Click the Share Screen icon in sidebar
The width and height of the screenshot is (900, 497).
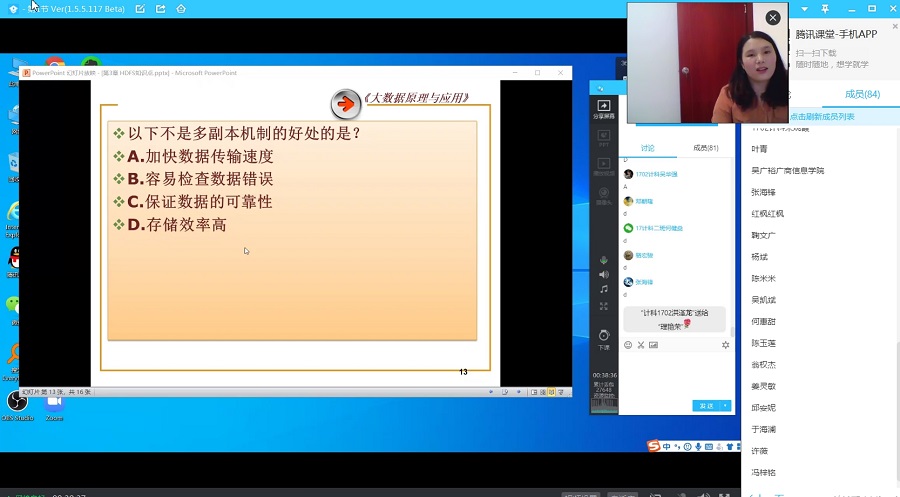pos(603,108)
